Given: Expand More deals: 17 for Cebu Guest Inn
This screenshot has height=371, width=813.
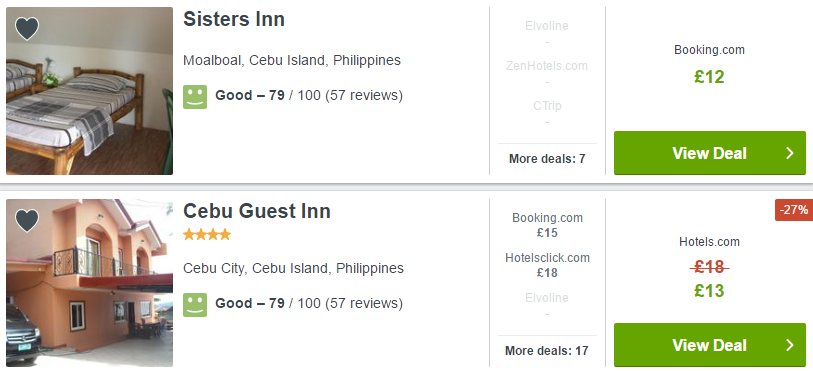Looking at the screenshot, I should 547,351.
